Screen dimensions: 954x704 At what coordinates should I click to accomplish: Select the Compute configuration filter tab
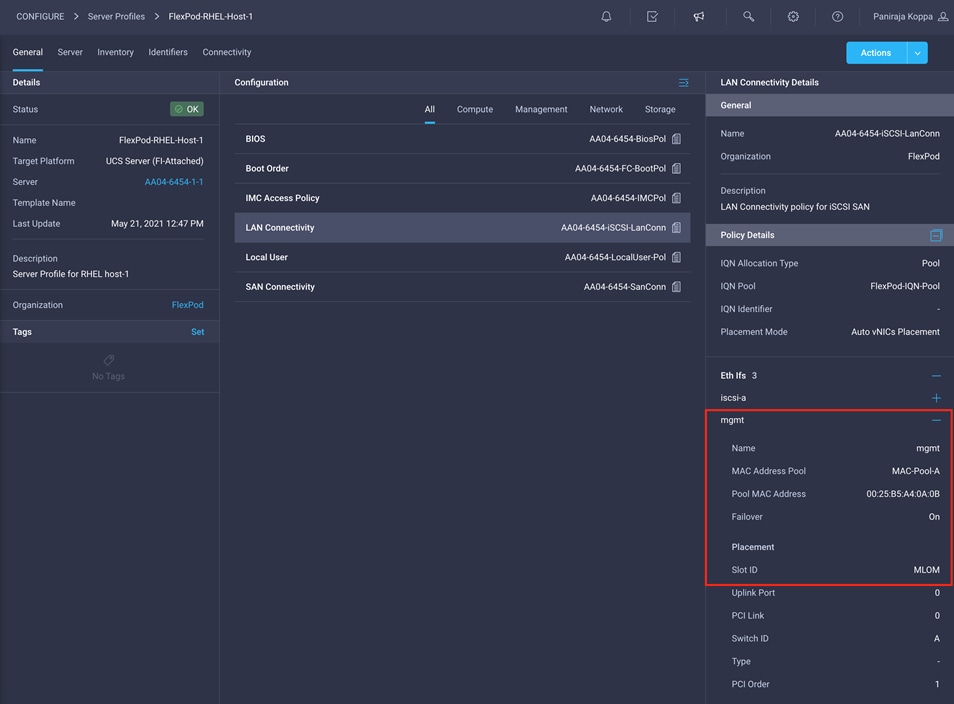pos(475,110)
